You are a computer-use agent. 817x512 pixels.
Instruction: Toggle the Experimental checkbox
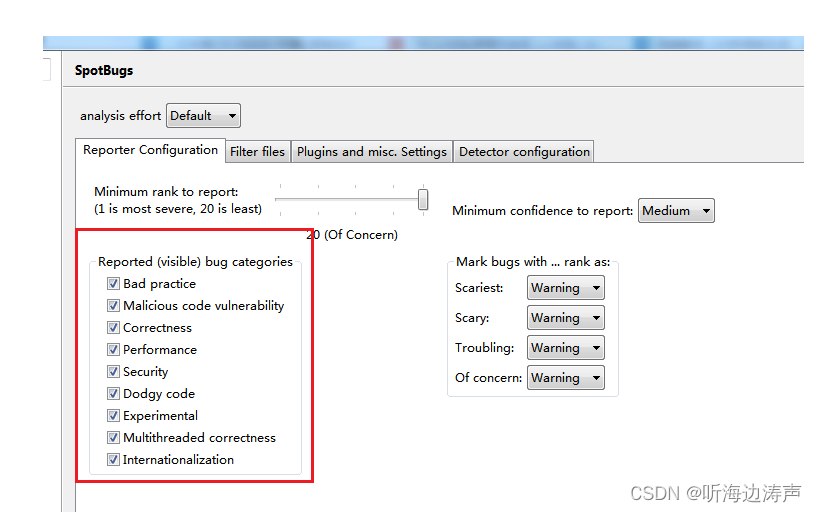point(113,415)
